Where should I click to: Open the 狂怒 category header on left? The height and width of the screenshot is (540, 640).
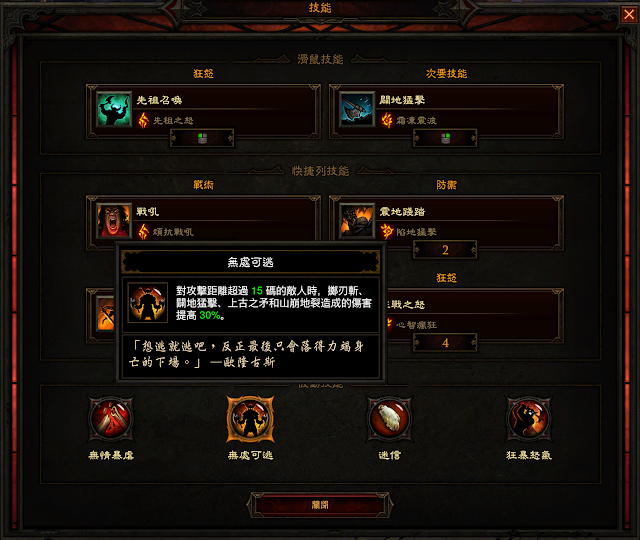203,73
